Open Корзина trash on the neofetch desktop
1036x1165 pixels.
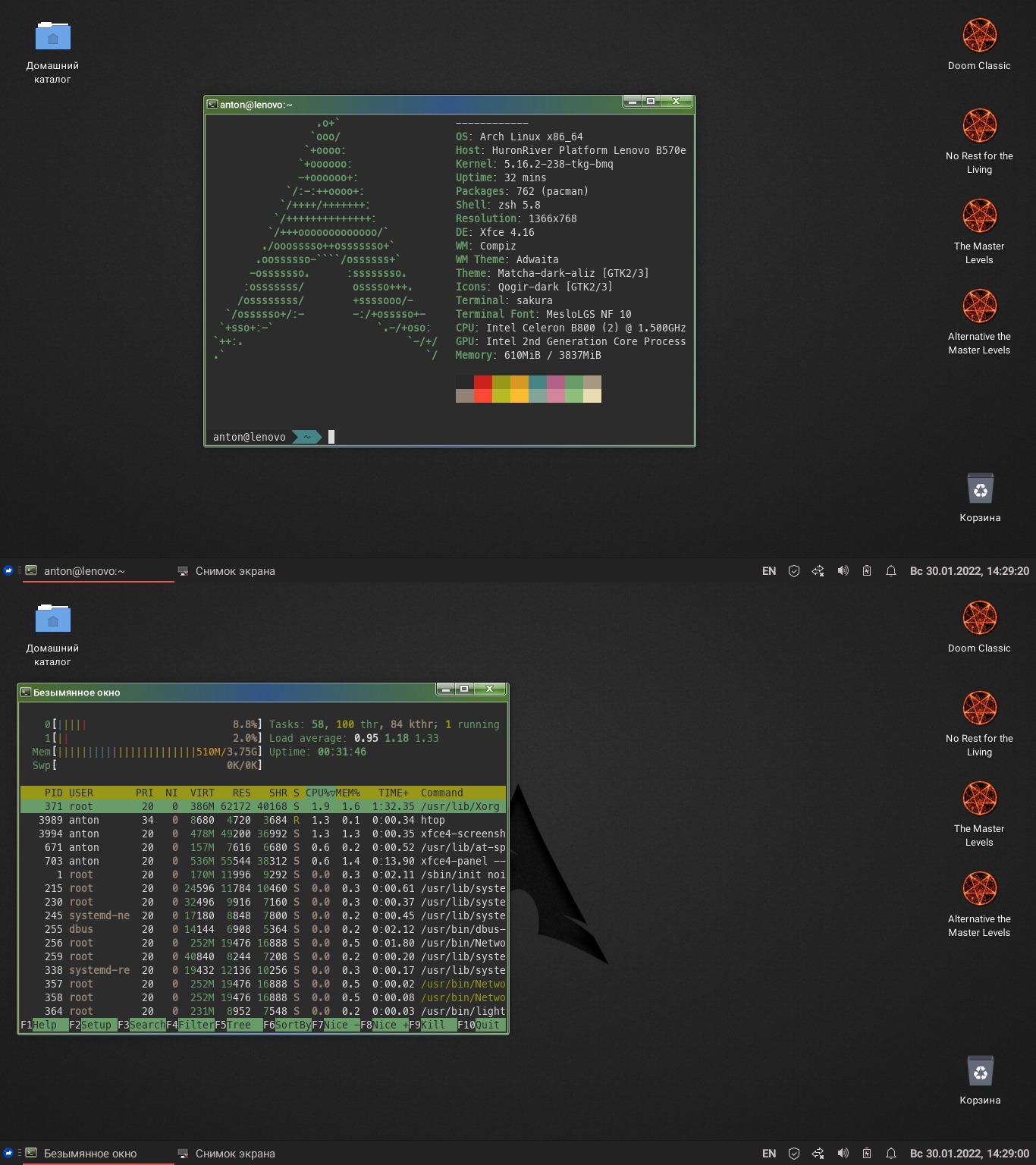pos(980,498)
